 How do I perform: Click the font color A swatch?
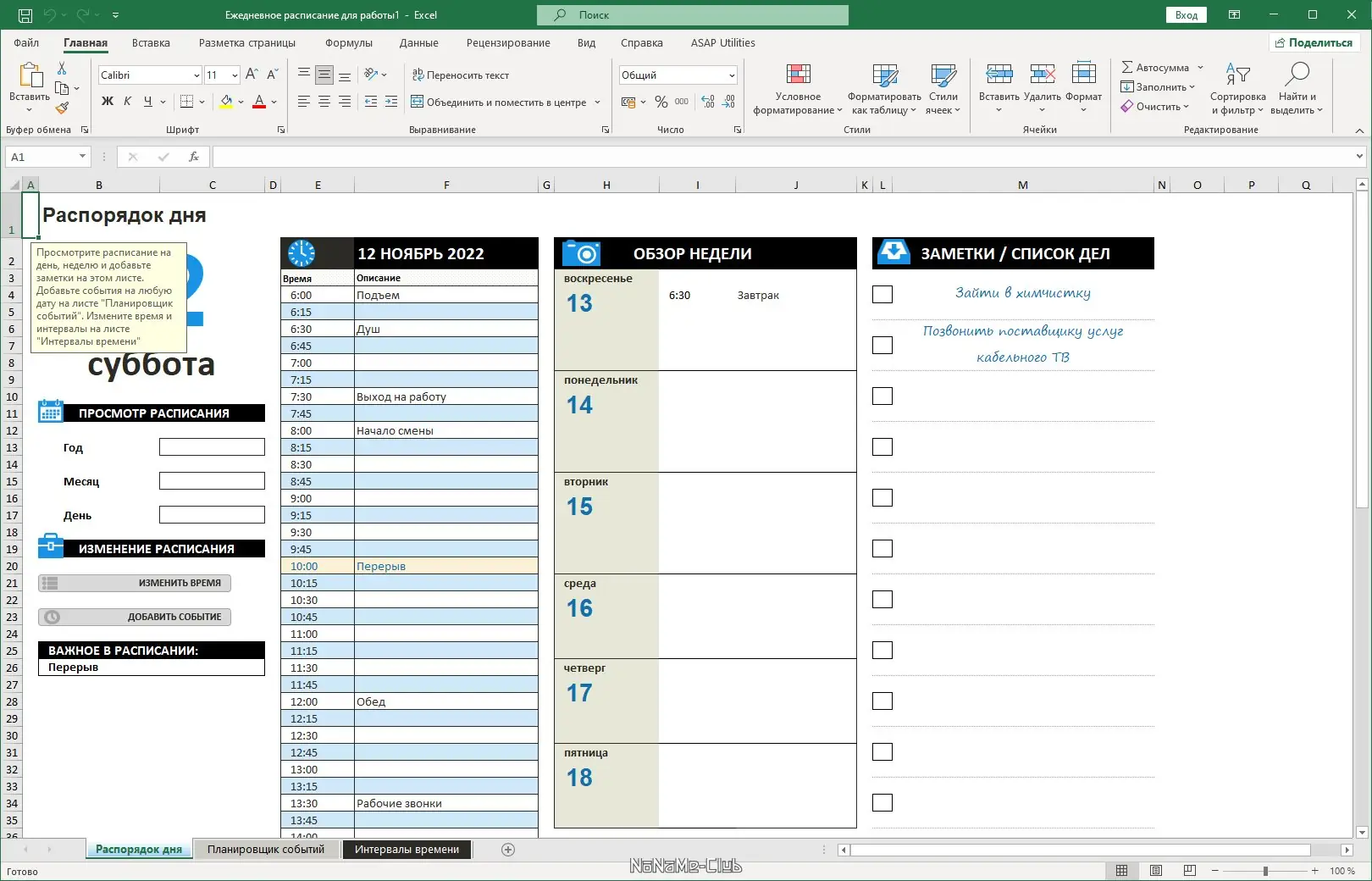(x=259, y=102)
